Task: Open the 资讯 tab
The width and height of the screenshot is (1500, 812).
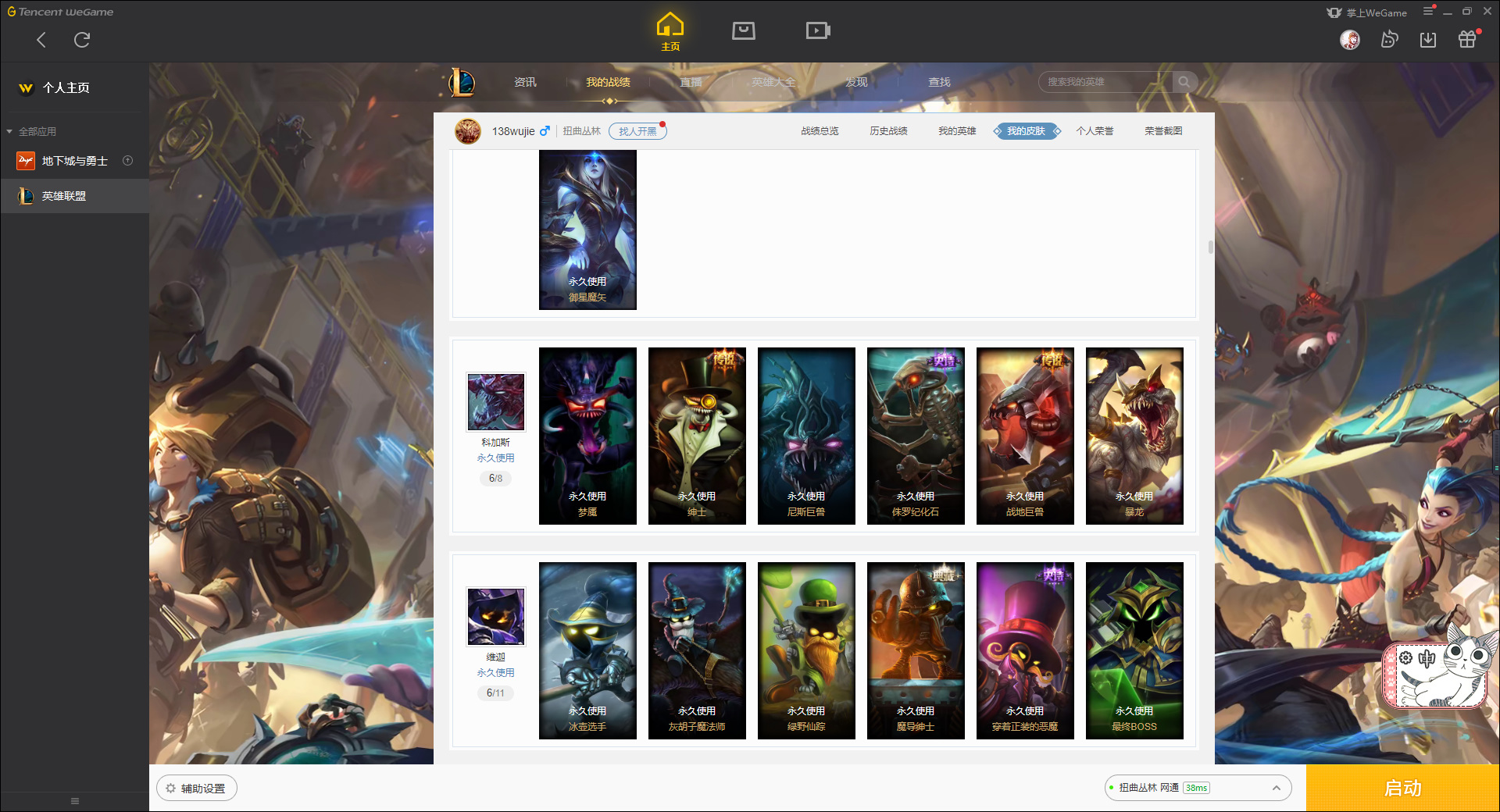Action: tap(526, 82)
